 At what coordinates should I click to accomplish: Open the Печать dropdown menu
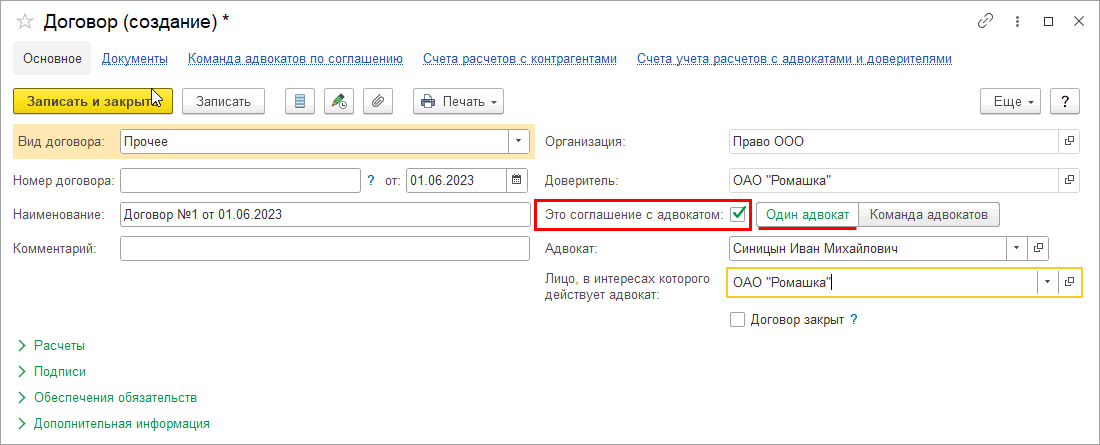tap(458, 101)
